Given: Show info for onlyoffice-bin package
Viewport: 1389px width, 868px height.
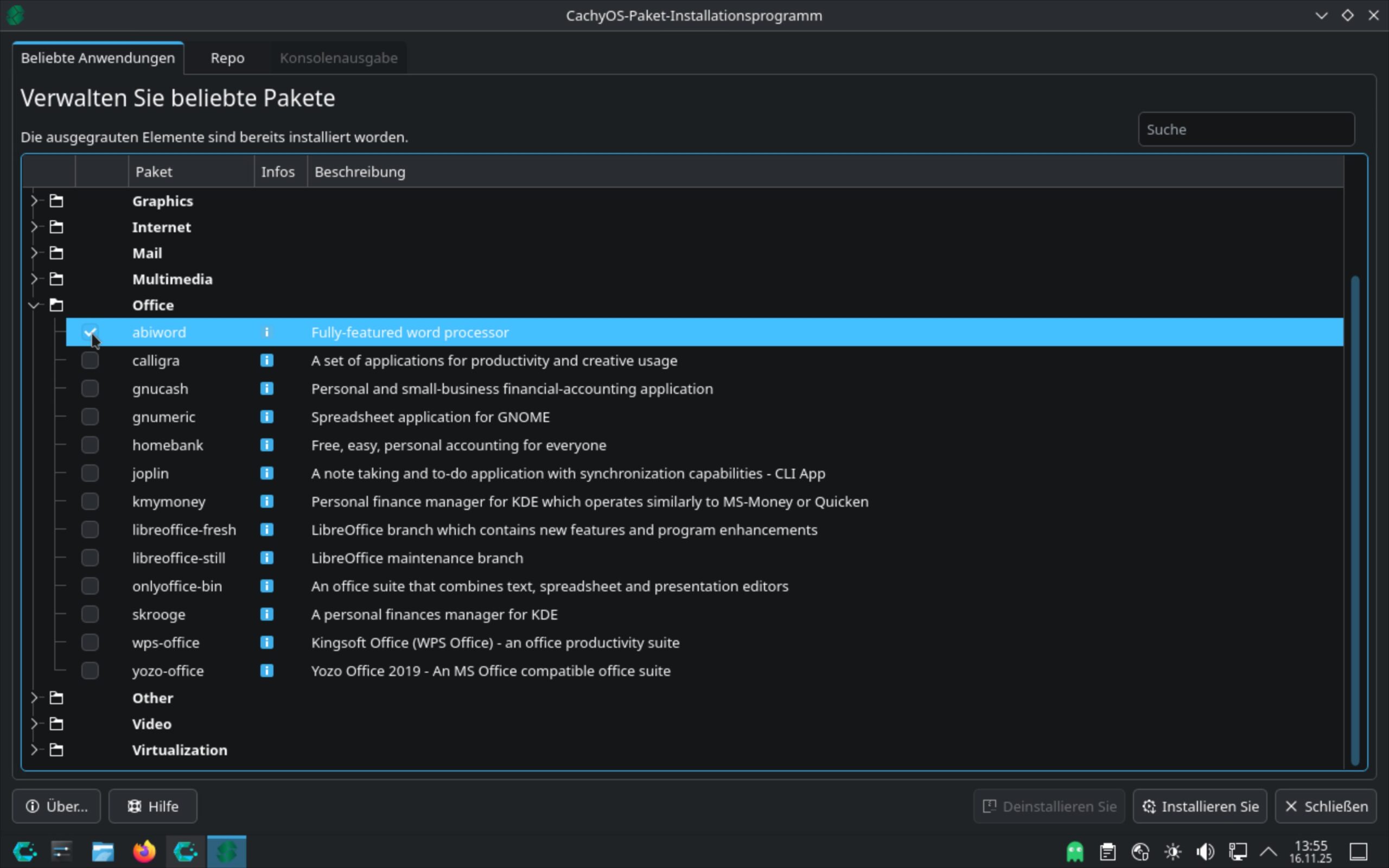Looking at the screenshot, I should (266, 586).
